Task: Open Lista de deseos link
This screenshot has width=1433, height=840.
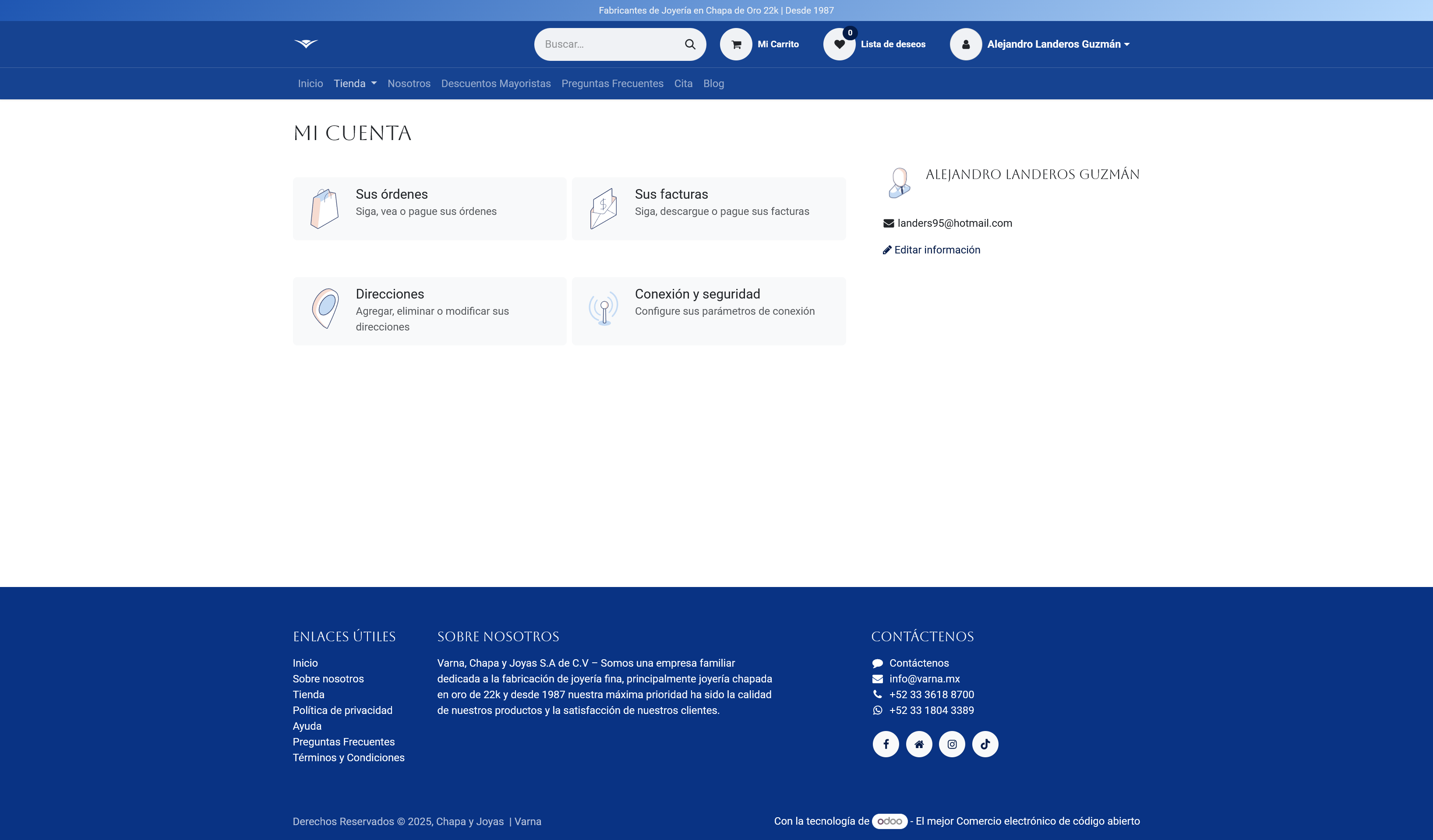Action: [893, 44]
